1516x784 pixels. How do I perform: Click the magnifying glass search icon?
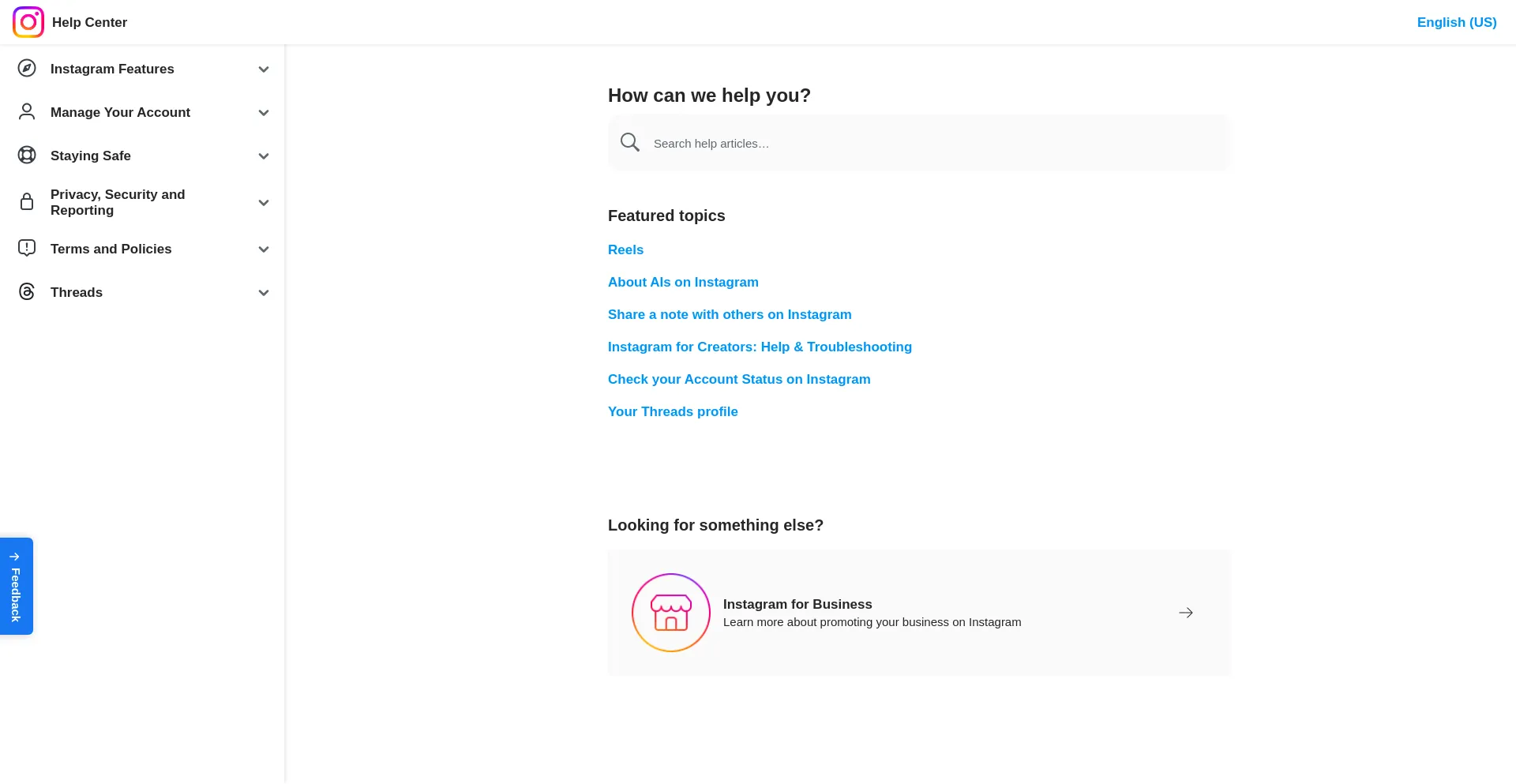(x=629, y=143)
